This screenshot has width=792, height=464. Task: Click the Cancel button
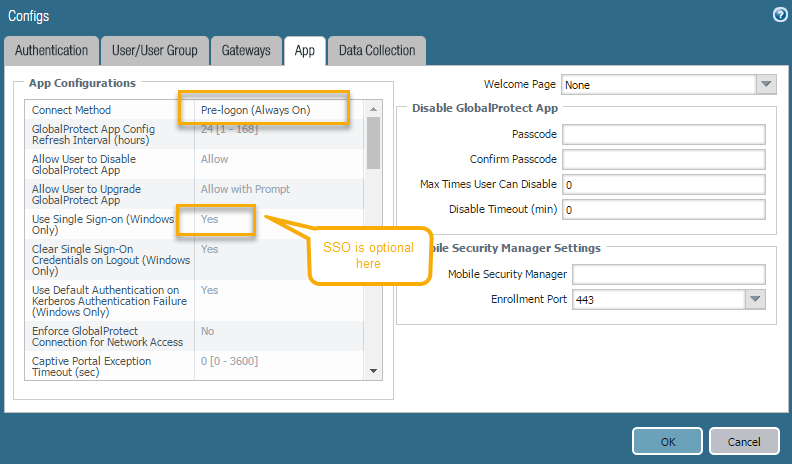[744, 441]
